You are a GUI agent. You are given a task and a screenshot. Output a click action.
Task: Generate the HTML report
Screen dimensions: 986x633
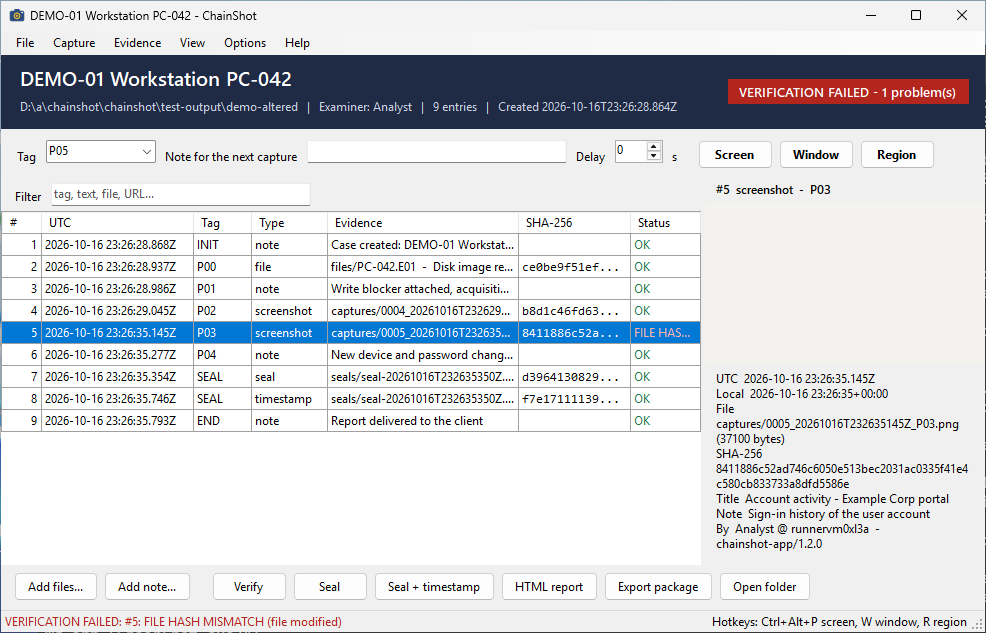(549, 586)
